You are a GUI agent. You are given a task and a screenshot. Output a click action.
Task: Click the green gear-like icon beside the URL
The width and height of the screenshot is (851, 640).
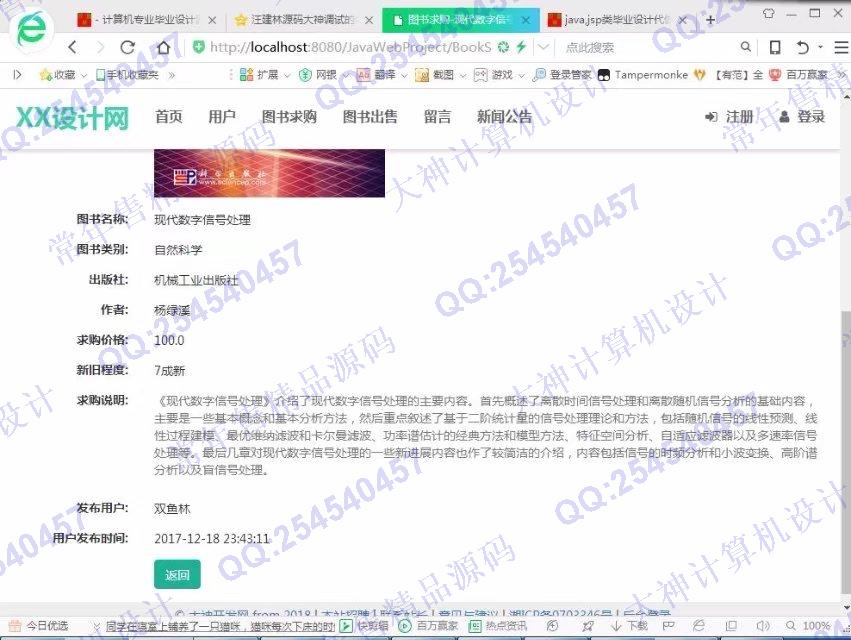point(504,47)
